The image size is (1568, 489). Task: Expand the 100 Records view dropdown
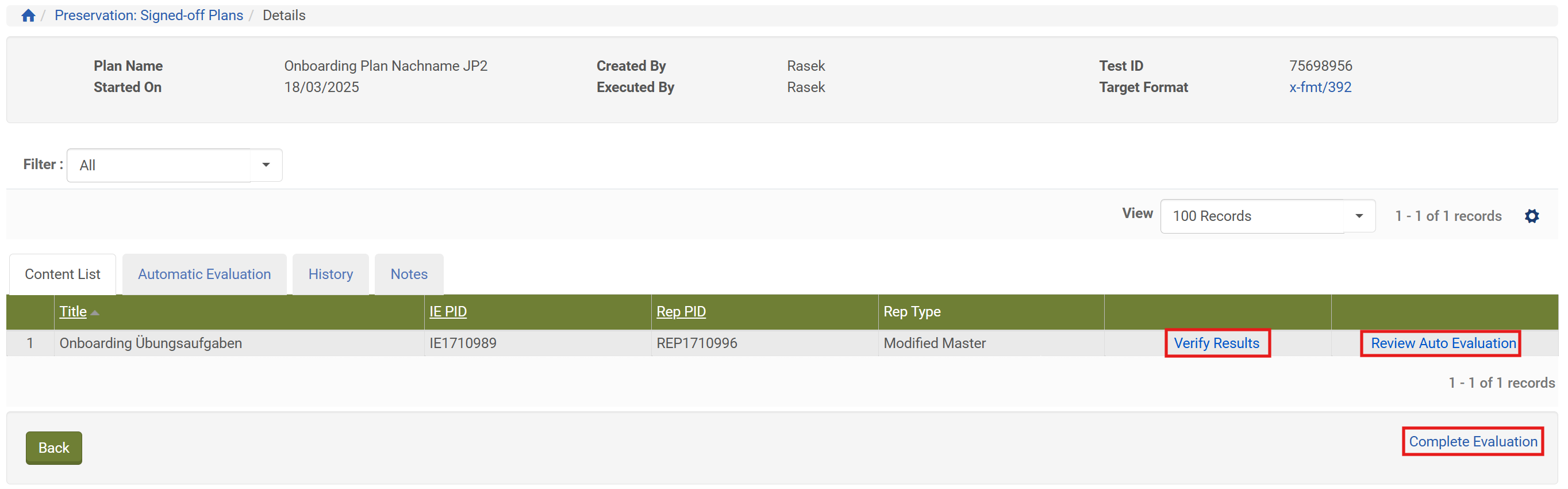click(1267, 216)
